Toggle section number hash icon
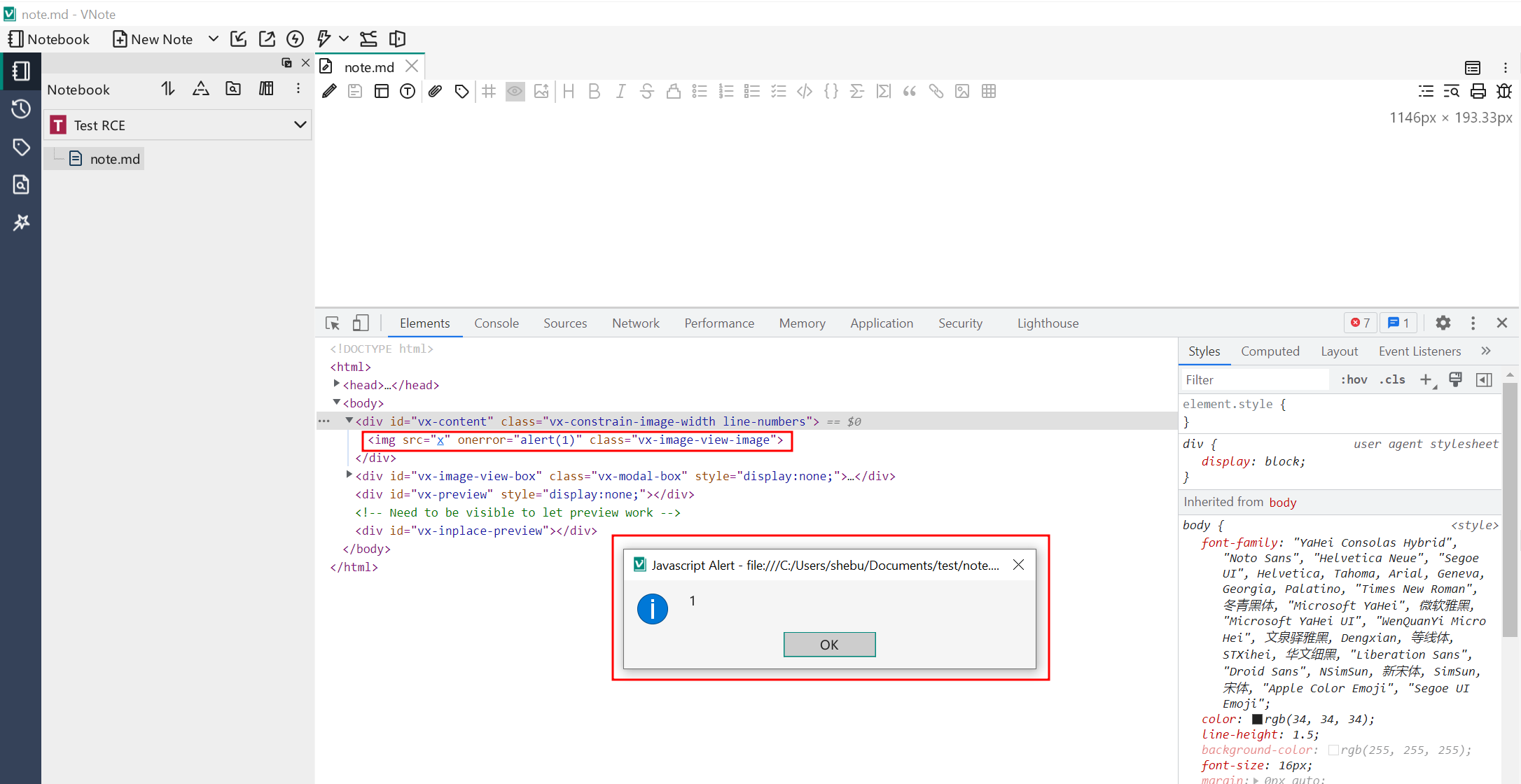The width and height of the screenshot is (1521, 784). coord(489,91)
